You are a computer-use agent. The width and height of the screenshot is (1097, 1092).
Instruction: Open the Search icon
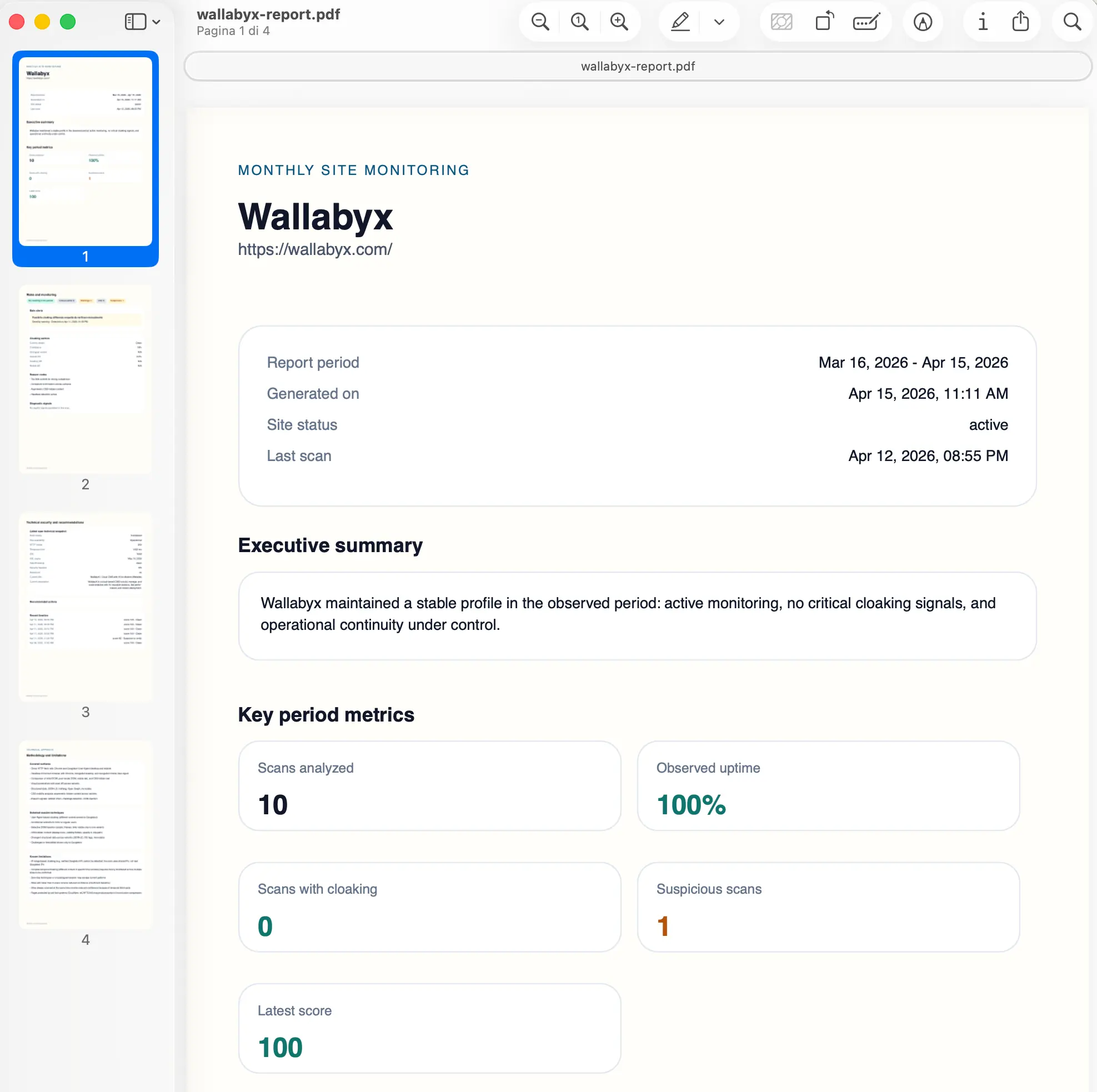1072,22
